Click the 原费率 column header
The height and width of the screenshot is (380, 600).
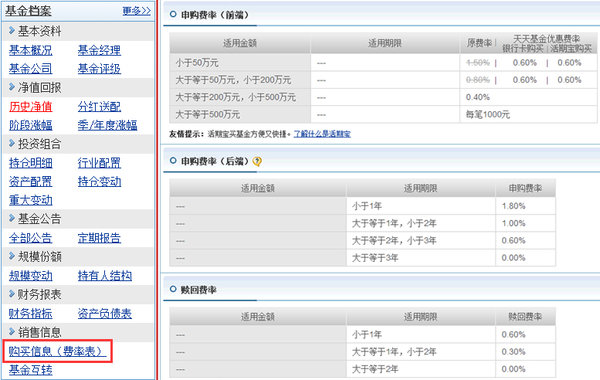coord(479,43)
